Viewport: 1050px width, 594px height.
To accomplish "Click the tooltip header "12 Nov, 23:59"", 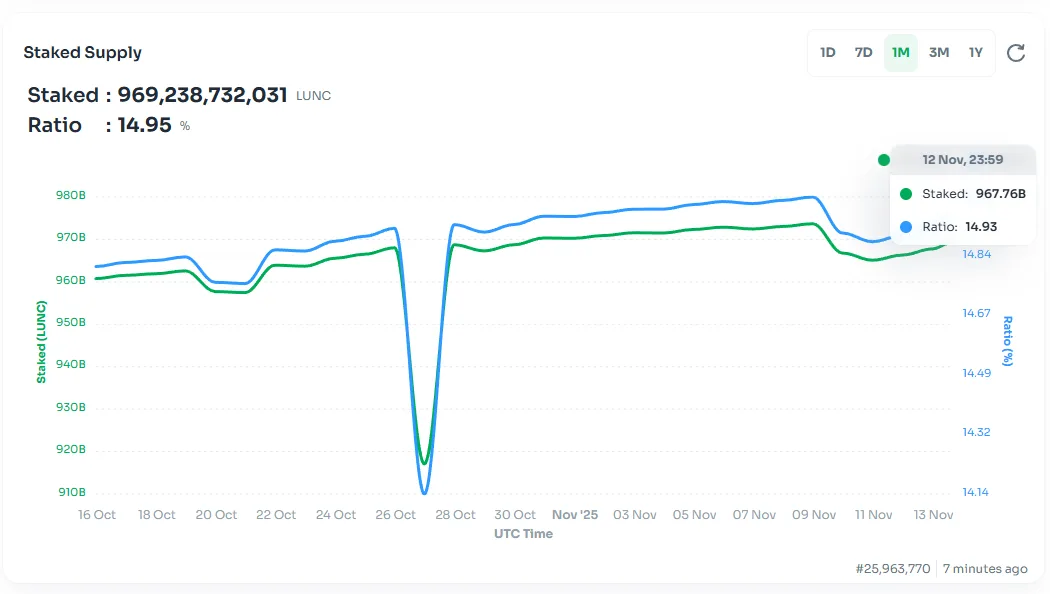I will [962, 160].
